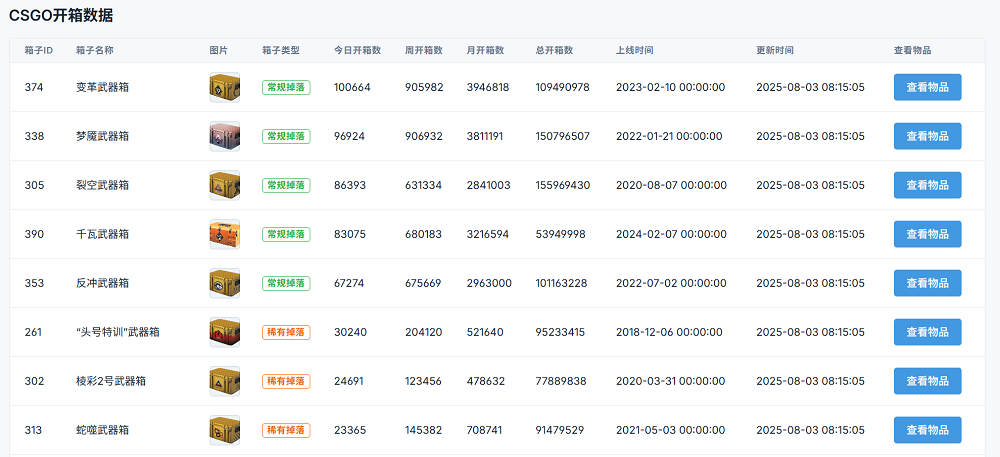Screen dimensions: 1000x457
Task: Click the 反冲武器箱 case image
Action: point(224,283)
